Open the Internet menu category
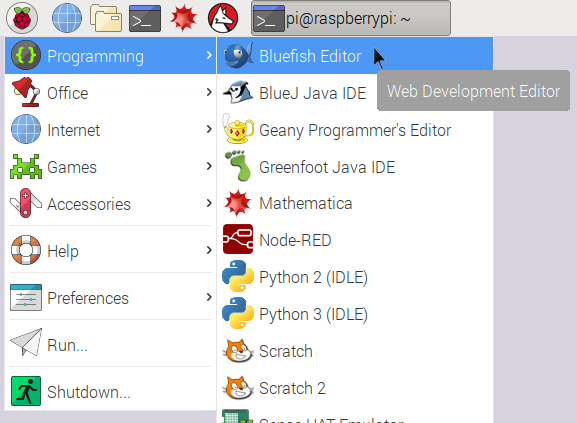 110,129
